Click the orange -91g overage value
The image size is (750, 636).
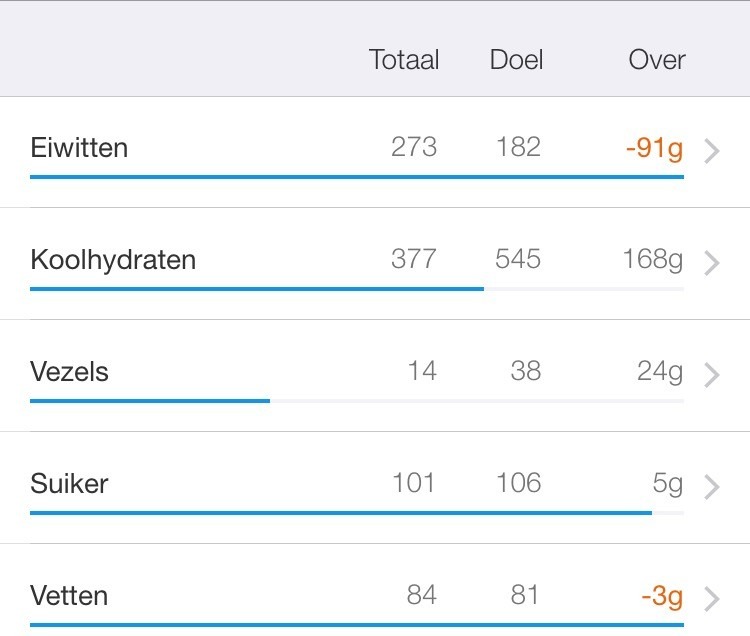pyautogui.click(x=654, y=148)
